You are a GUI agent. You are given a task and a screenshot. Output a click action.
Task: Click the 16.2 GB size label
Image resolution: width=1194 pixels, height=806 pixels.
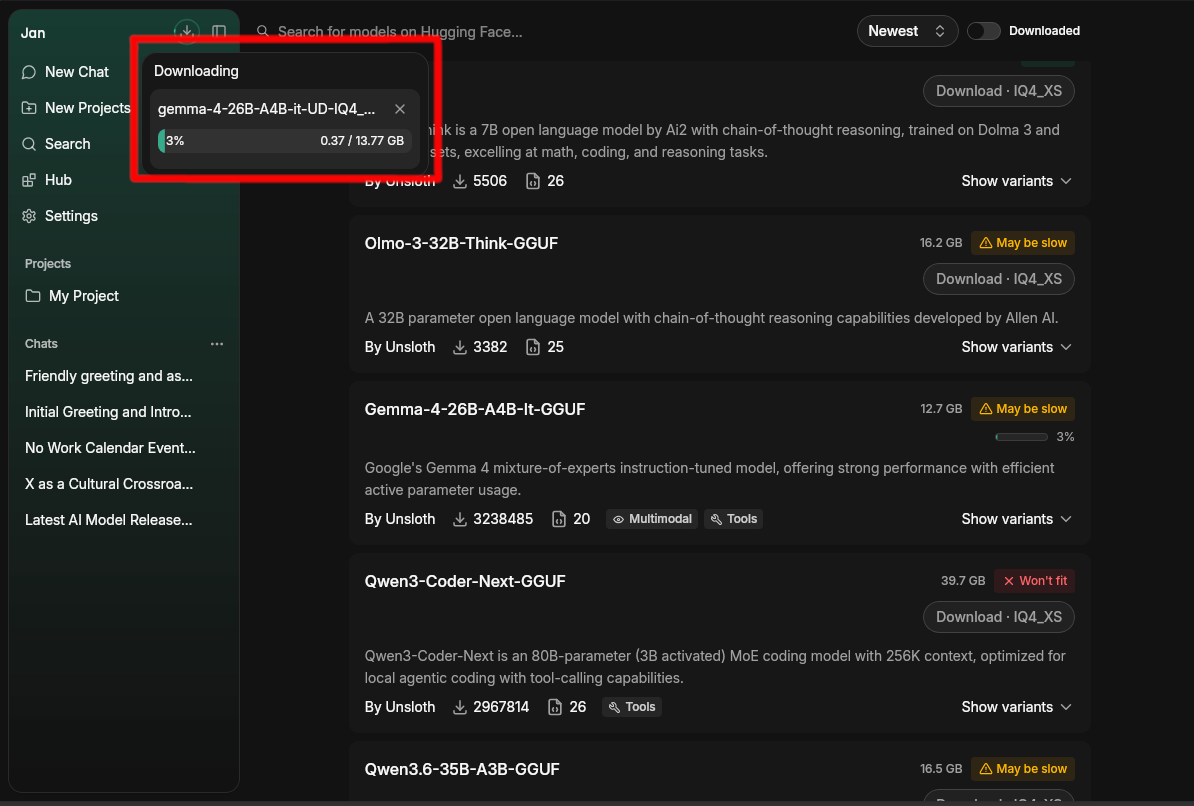click(940, 243)
